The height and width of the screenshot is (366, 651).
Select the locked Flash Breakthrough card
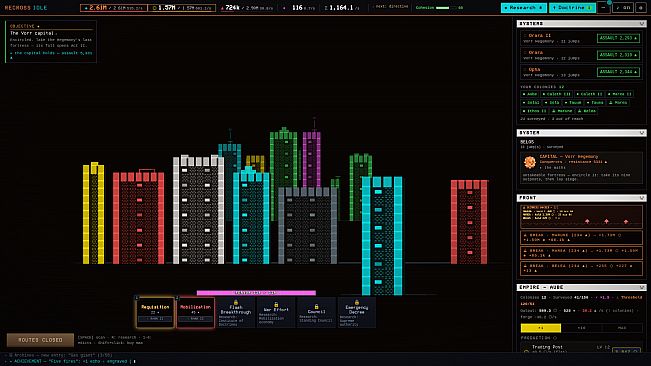point(235,312)
